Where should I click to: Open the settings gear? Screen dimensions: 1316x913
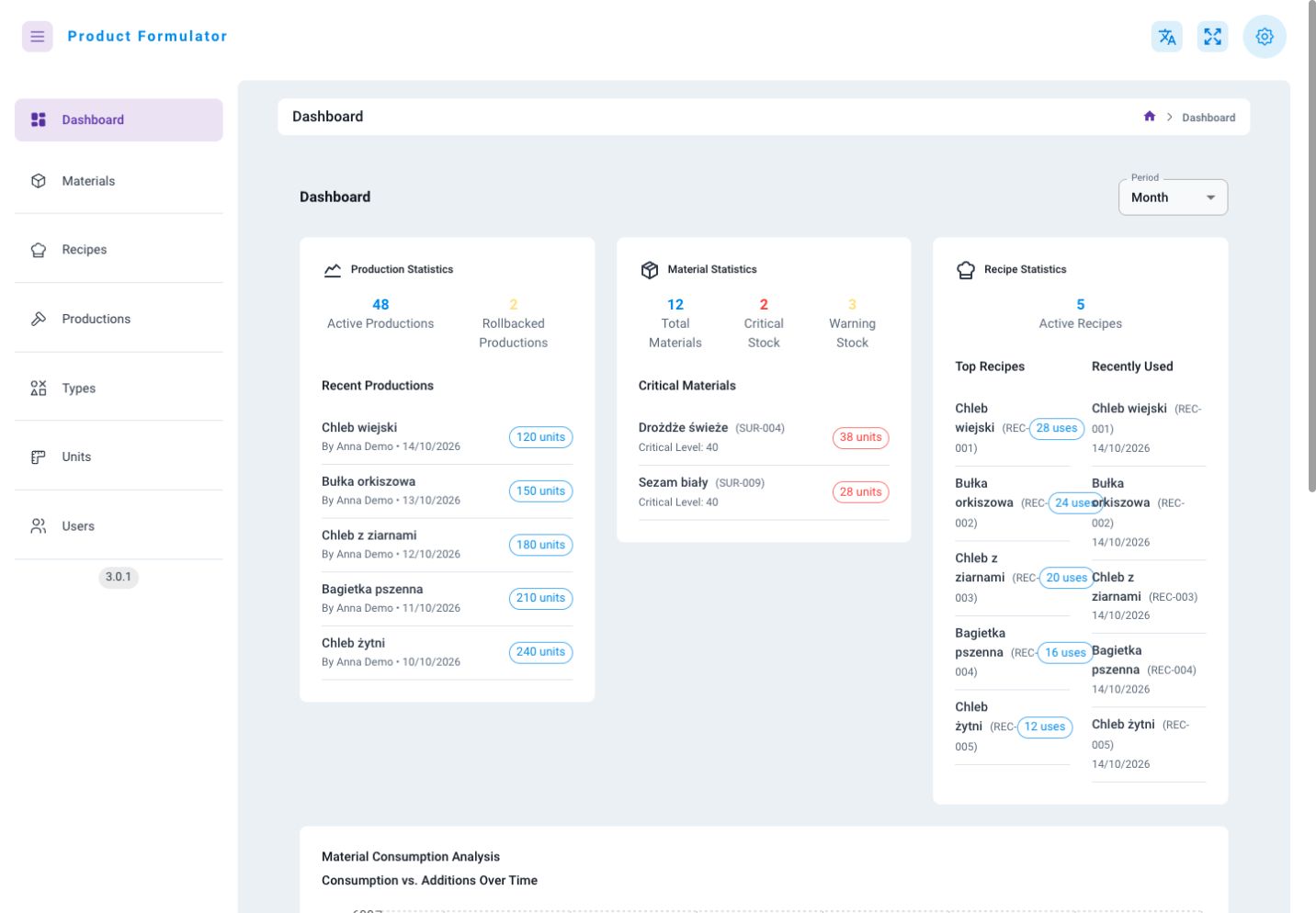coord(1265,37)
